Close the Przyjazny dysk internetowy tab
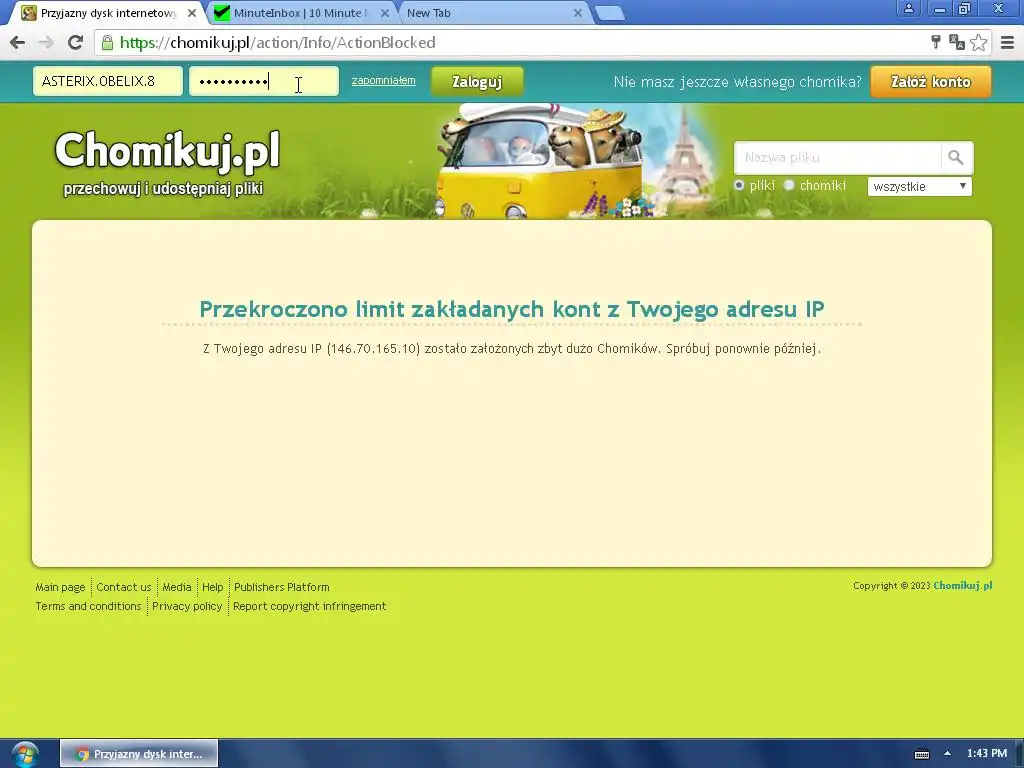The width and height of the screenshot is (1024, 768). [x=191, y=13]
